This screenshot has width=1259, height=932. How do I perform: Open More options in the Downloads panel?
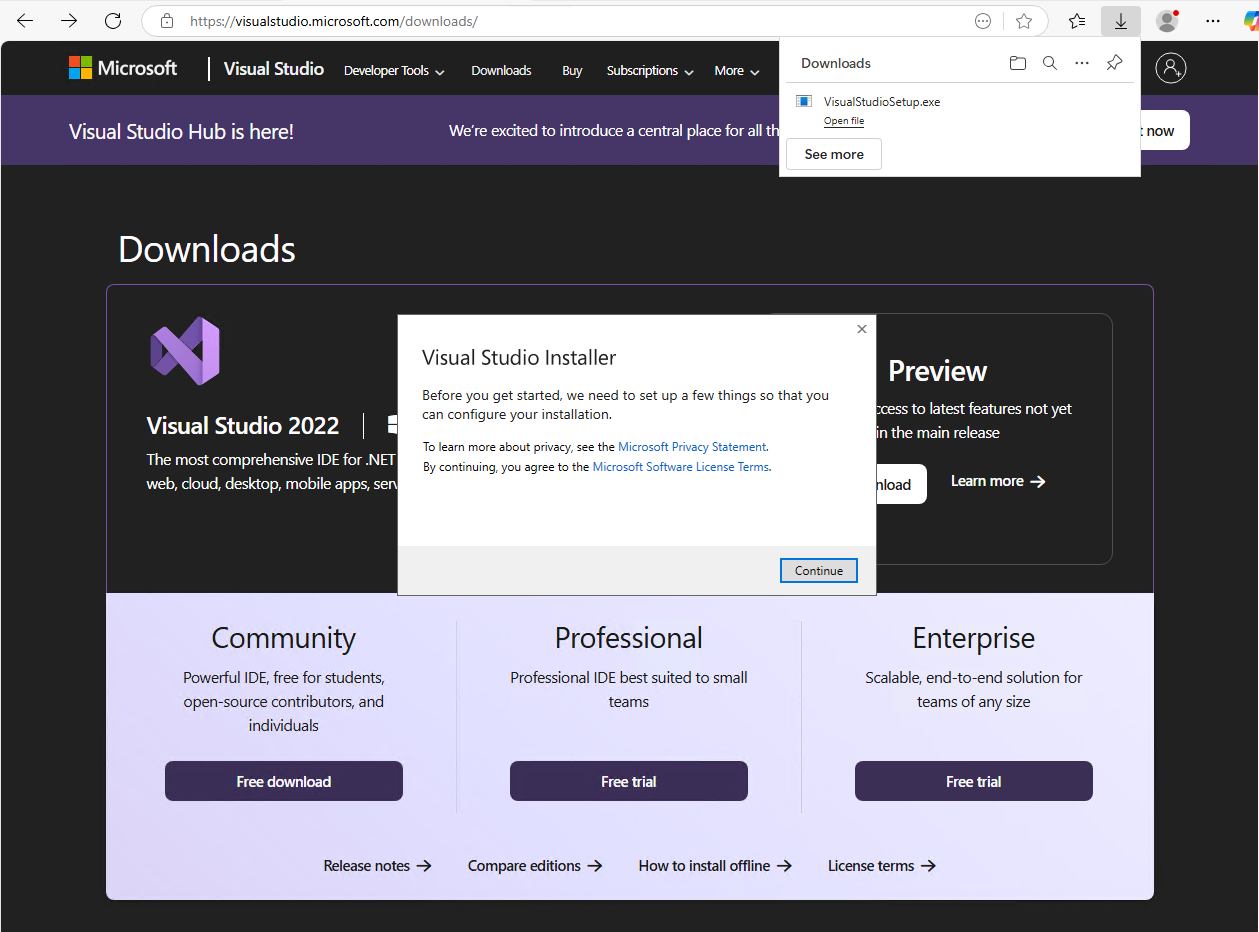[1082, 63]
